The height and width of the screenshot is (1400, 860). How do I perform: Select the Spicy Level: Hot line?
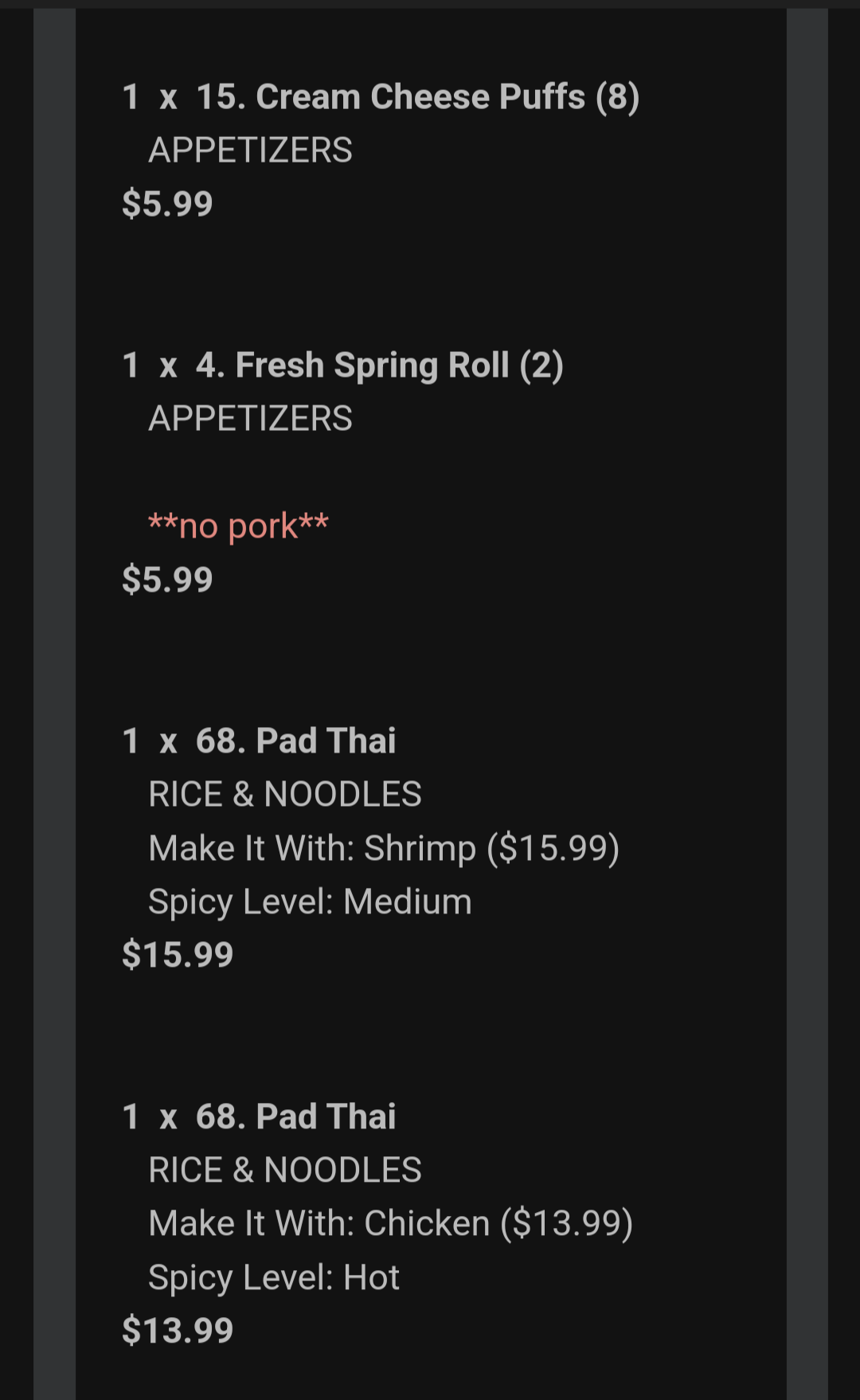coord(274,1277)
